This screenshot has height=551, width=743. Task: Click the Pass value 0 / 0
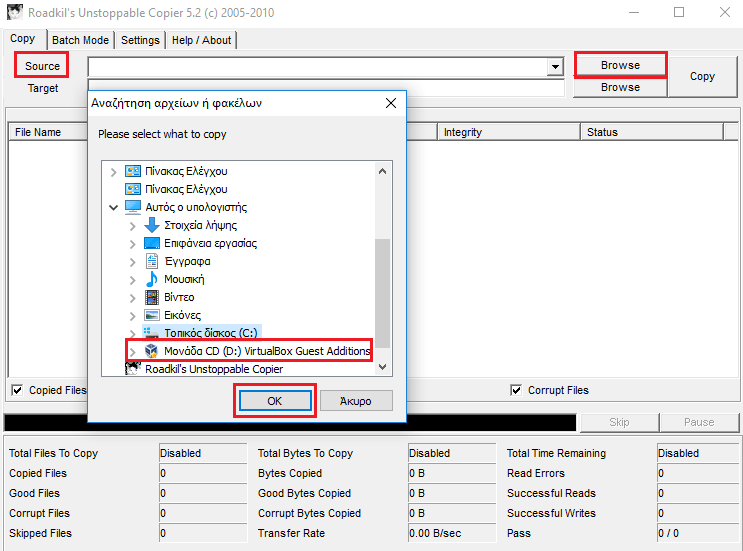click(698, 533)
